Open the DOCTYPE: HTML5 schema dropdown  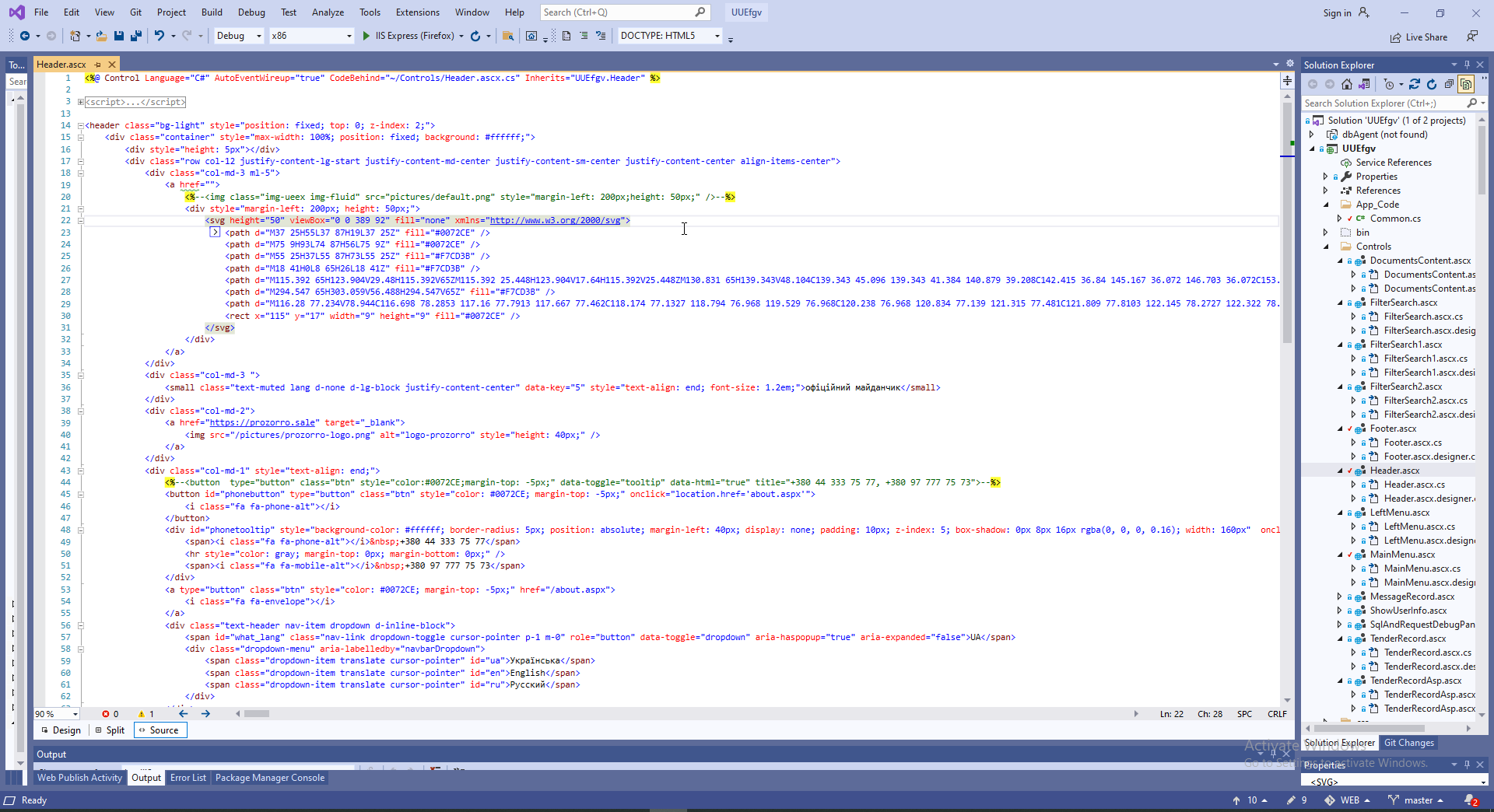(x=670, y=36)
